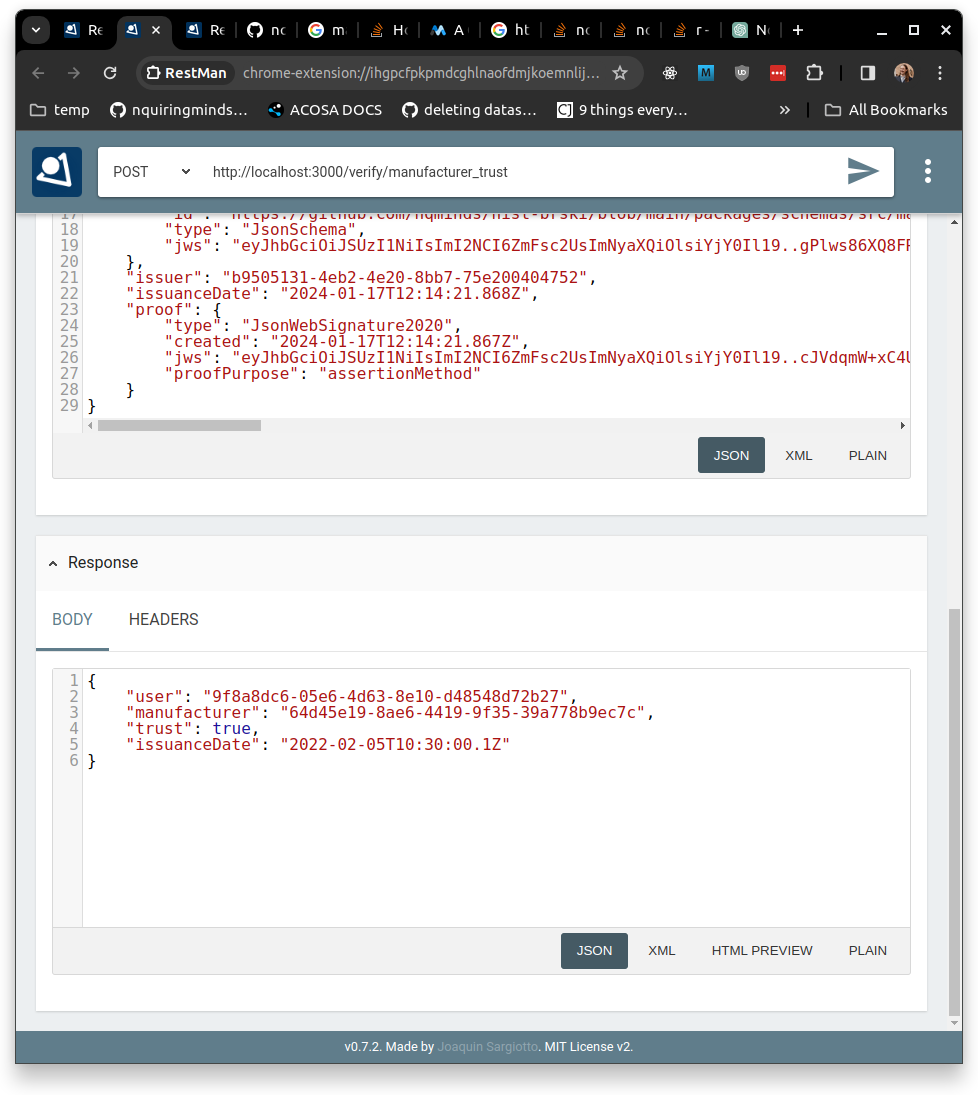Switch to the GitHub tab
Screen dimensions: 978x1095
266,30
